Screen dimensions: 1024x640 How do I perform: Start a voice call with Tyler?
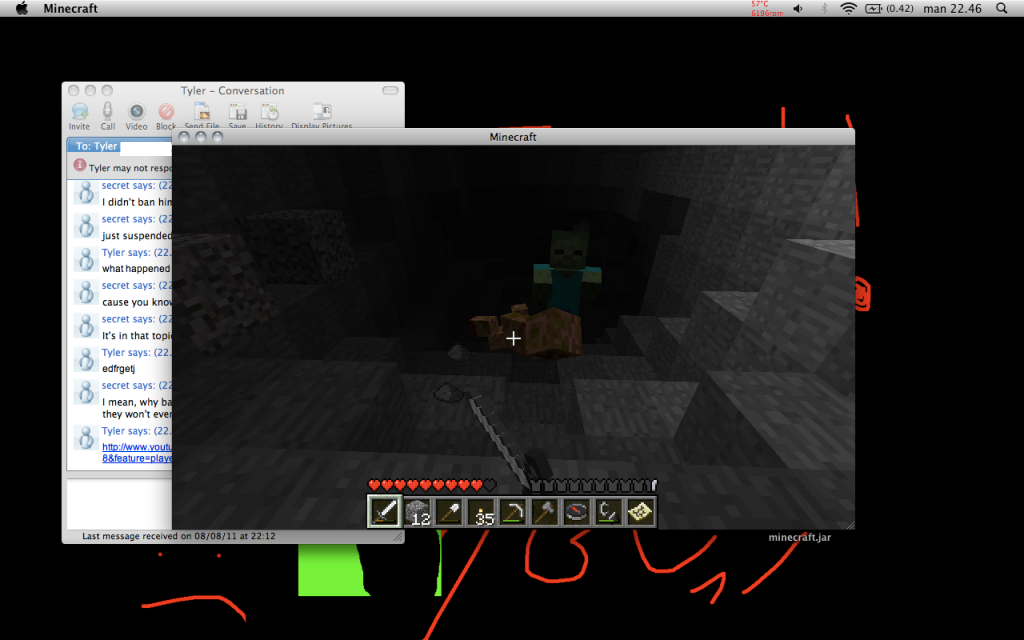click(108, 113)
